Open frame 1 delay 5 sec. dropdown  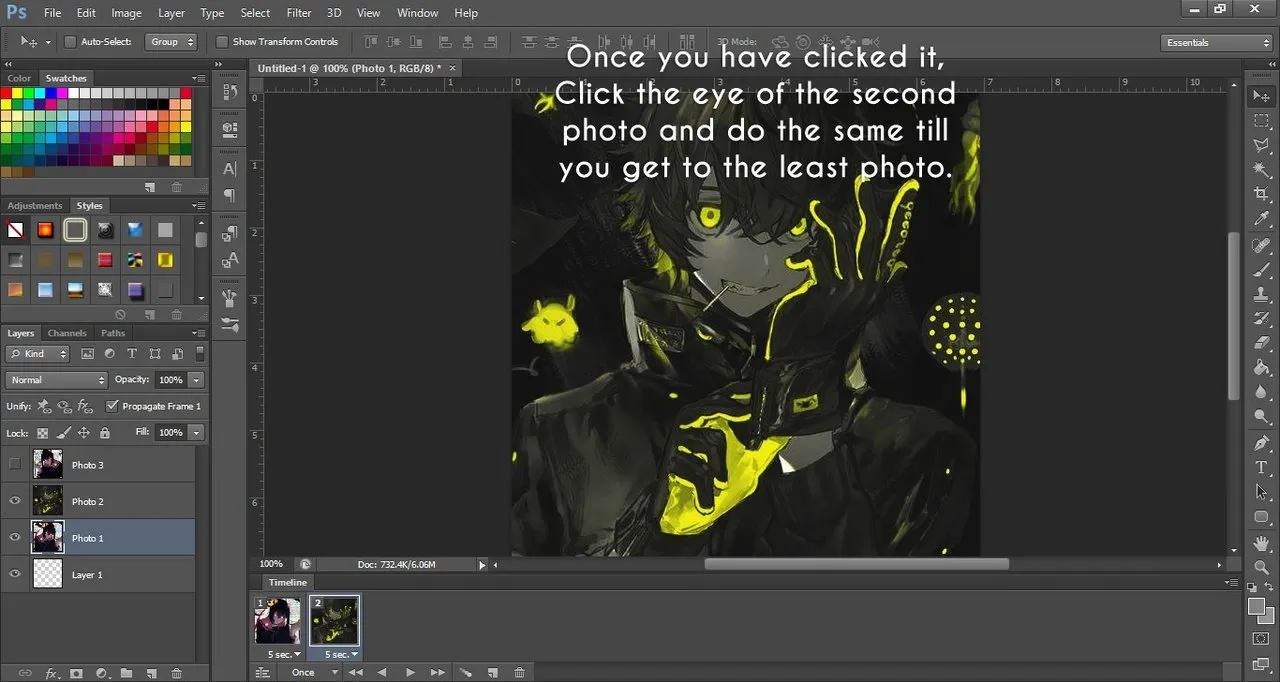pyautogui.click(x=284, y=654)
